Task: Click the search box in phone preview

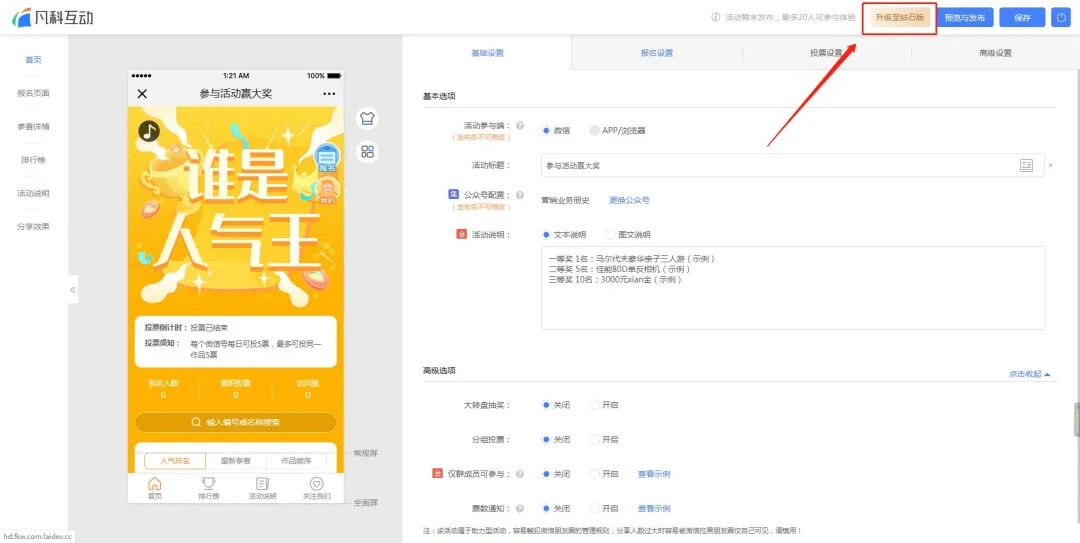Action: (236, 422)
